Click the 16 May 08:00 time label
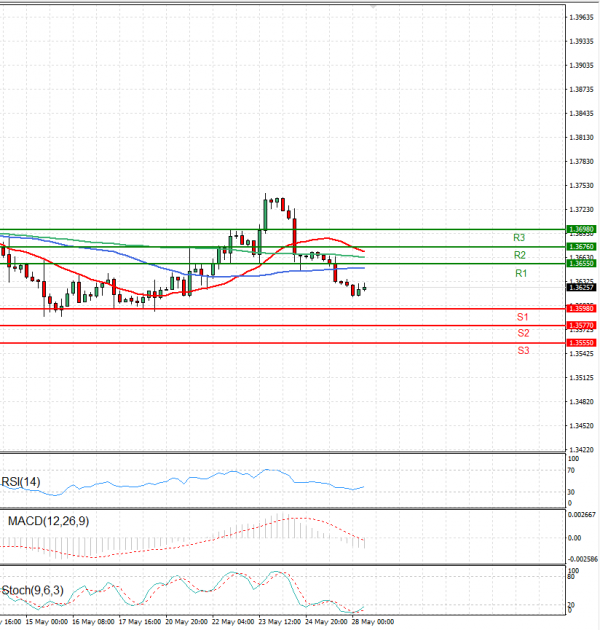Viewport: 600px width, 630px height. [x=93, y=622]
